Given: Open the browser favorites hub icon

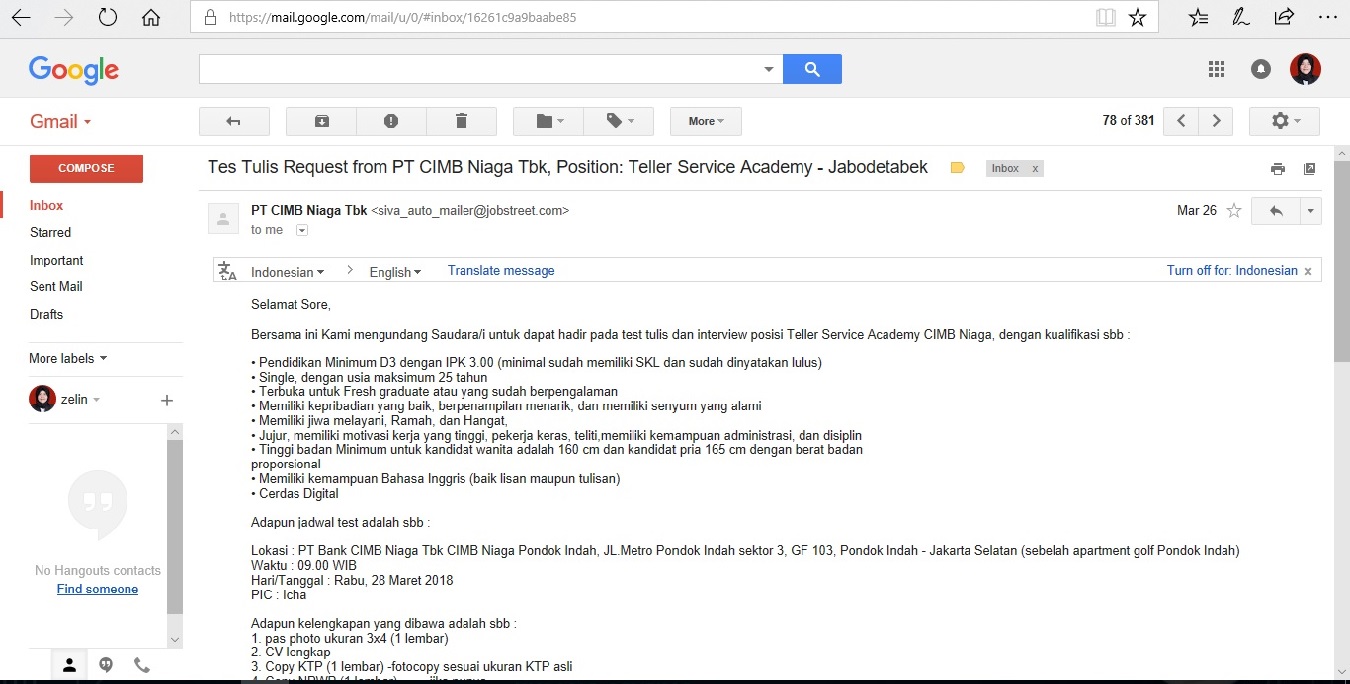Looking at the screenshot, I should pyautogui.click(x=1199, y=18).
